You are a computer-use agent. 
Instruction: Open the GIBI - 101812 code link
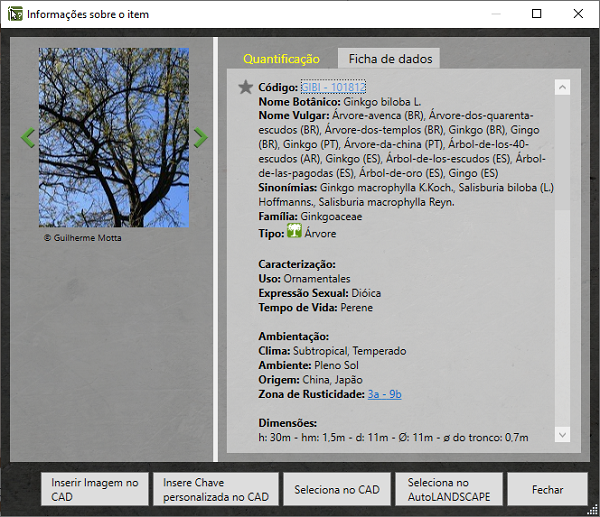(333, 88)
